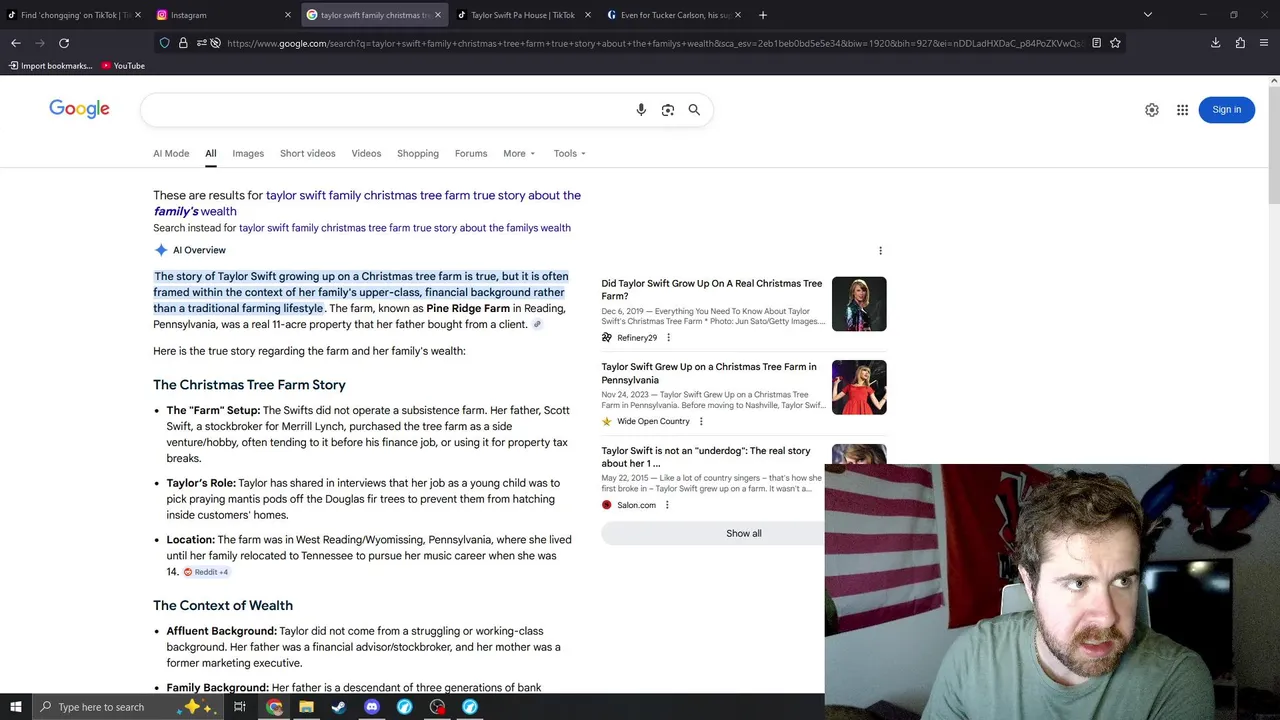Open the Reddit +4 sources chip

point(206,572)
